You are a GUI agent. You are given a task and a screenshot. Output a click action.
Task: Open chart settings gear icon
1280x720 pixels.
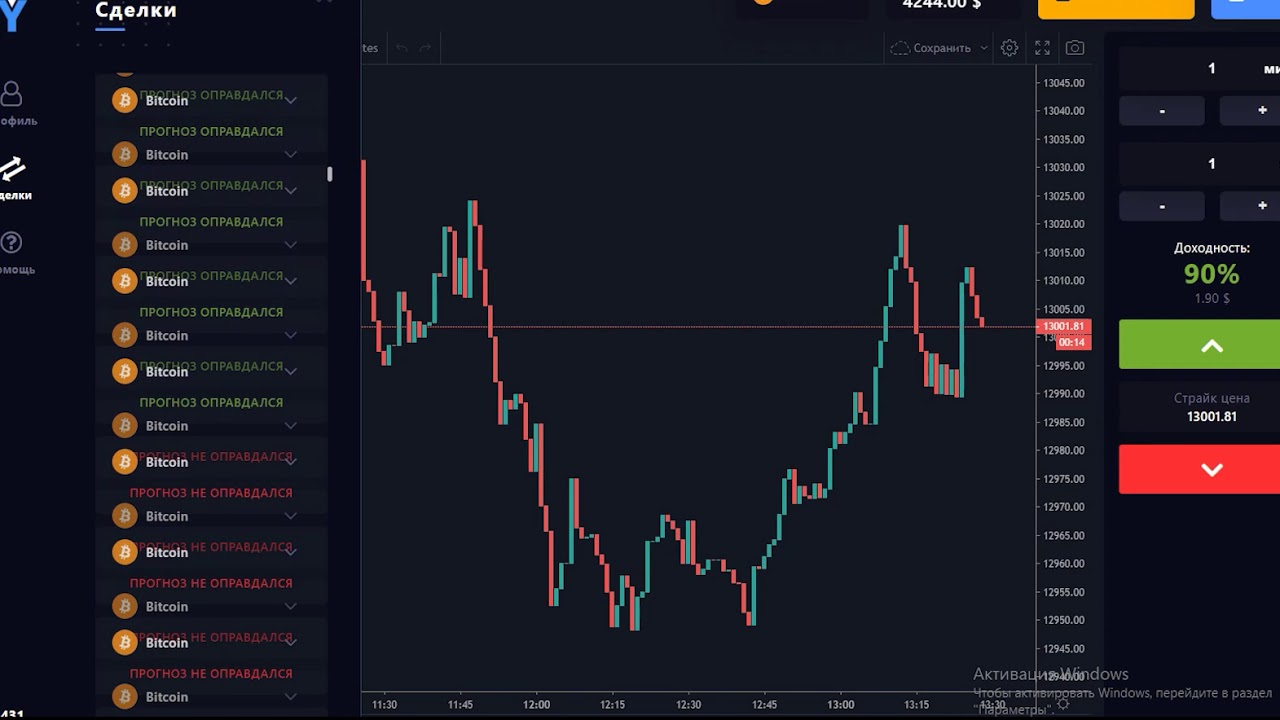(1010, 48)
